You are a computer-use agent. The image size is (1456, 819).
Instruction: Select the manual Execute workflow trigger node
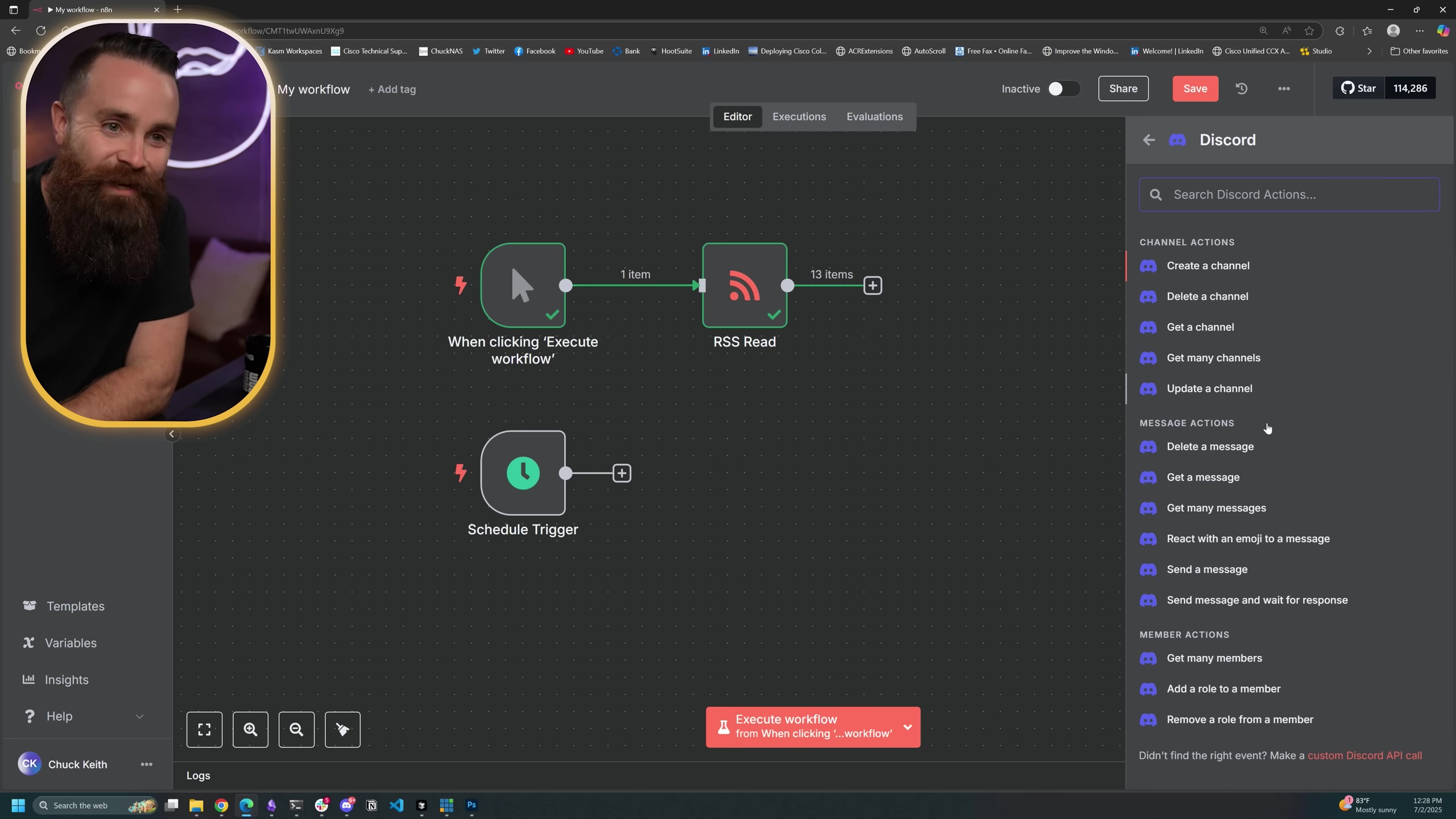pyautogui.click(x=523, y=285)
